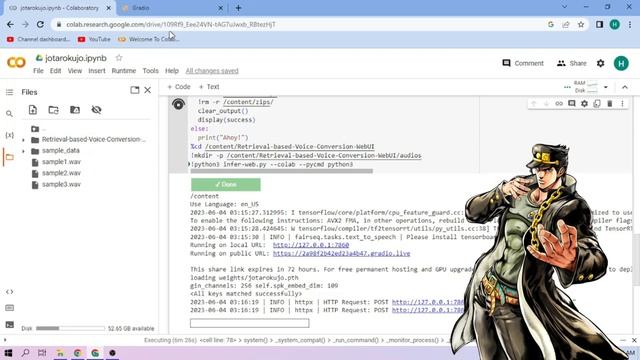Expand Retrieval-based-Voice-Conversion folder

[23, 140]
